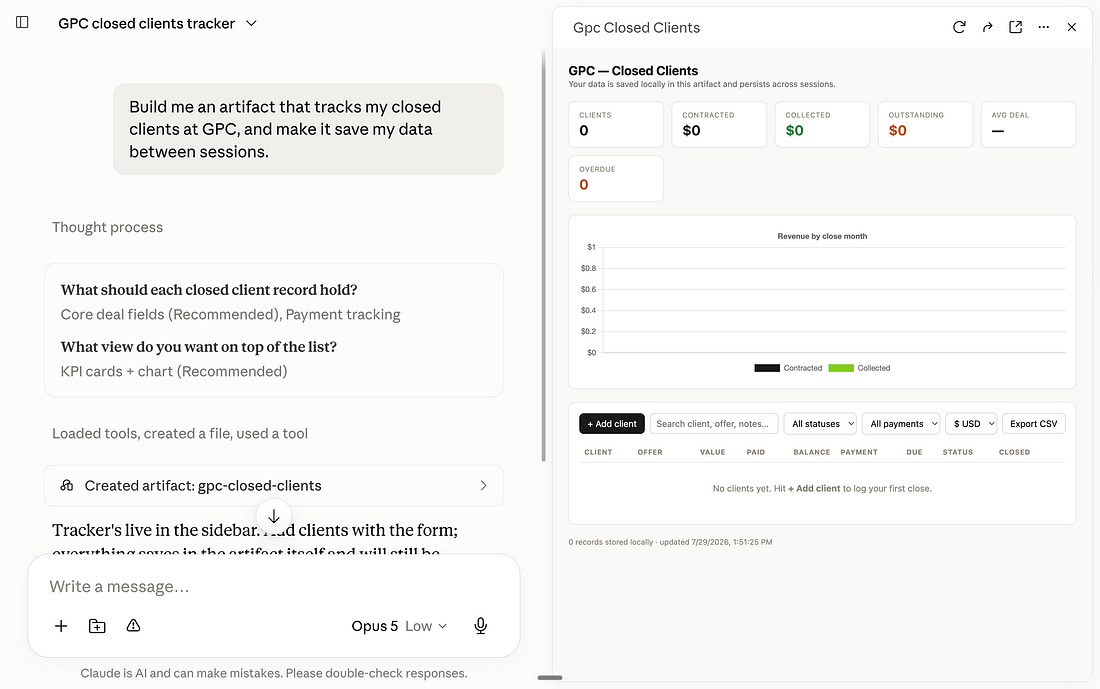Screen dimensions: 1100x689
Task: Click the search client, offer, notes field
Action: click(x=713, y=424)
